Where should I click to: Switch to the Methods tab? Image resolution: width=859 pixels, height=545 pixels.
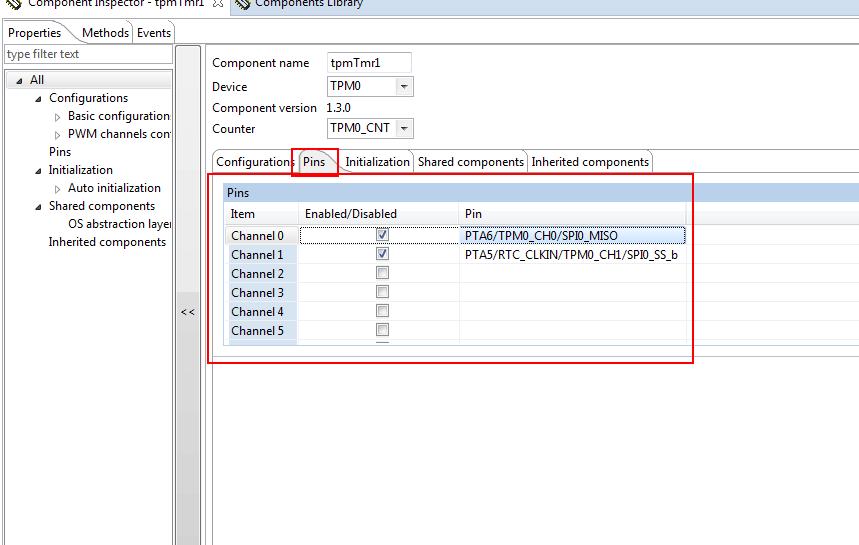(x=105, y=33)
